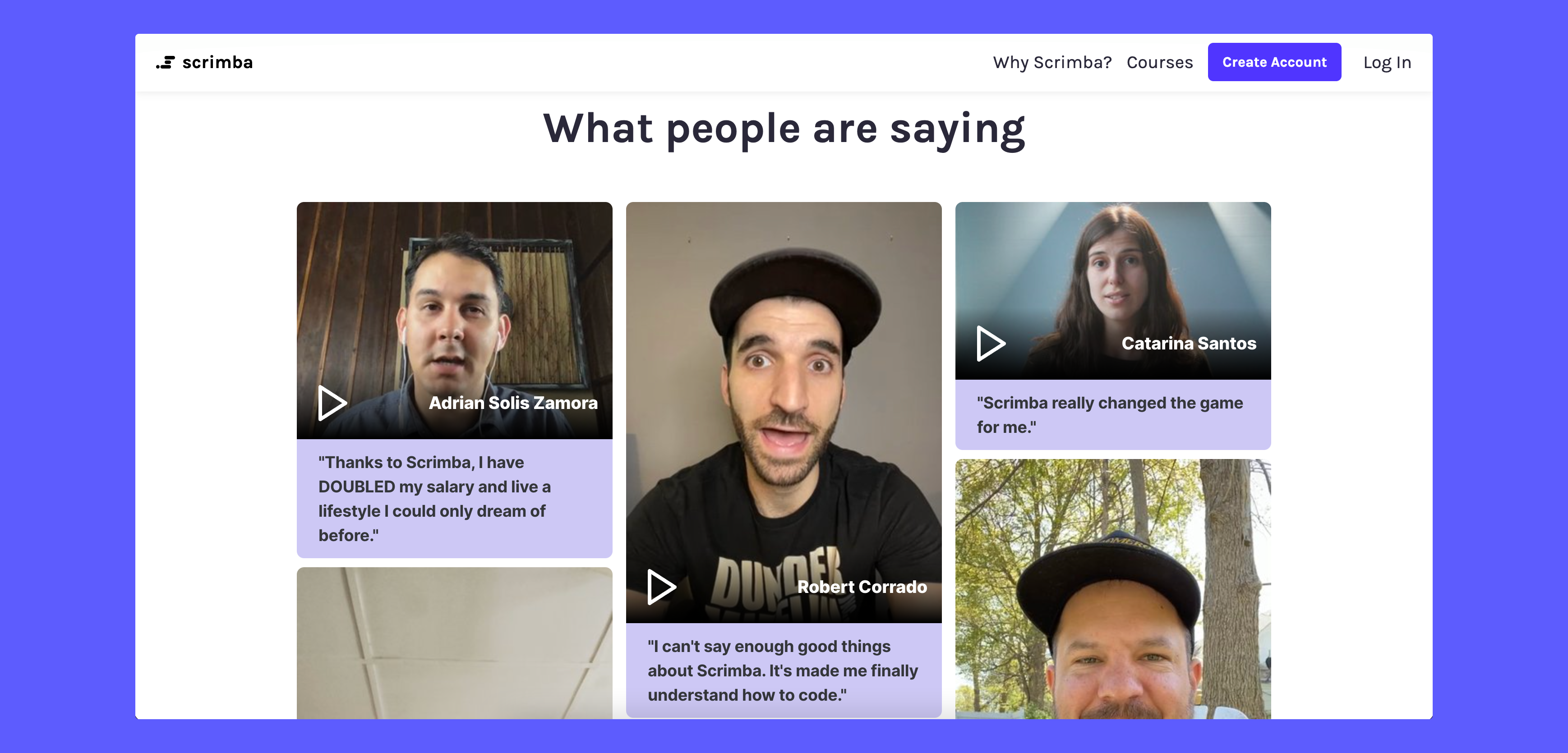Screen dimensions: 1568x753
Task: Open Adrian's video thumbnail with wooden wall
Action: (x=454, y=321)
